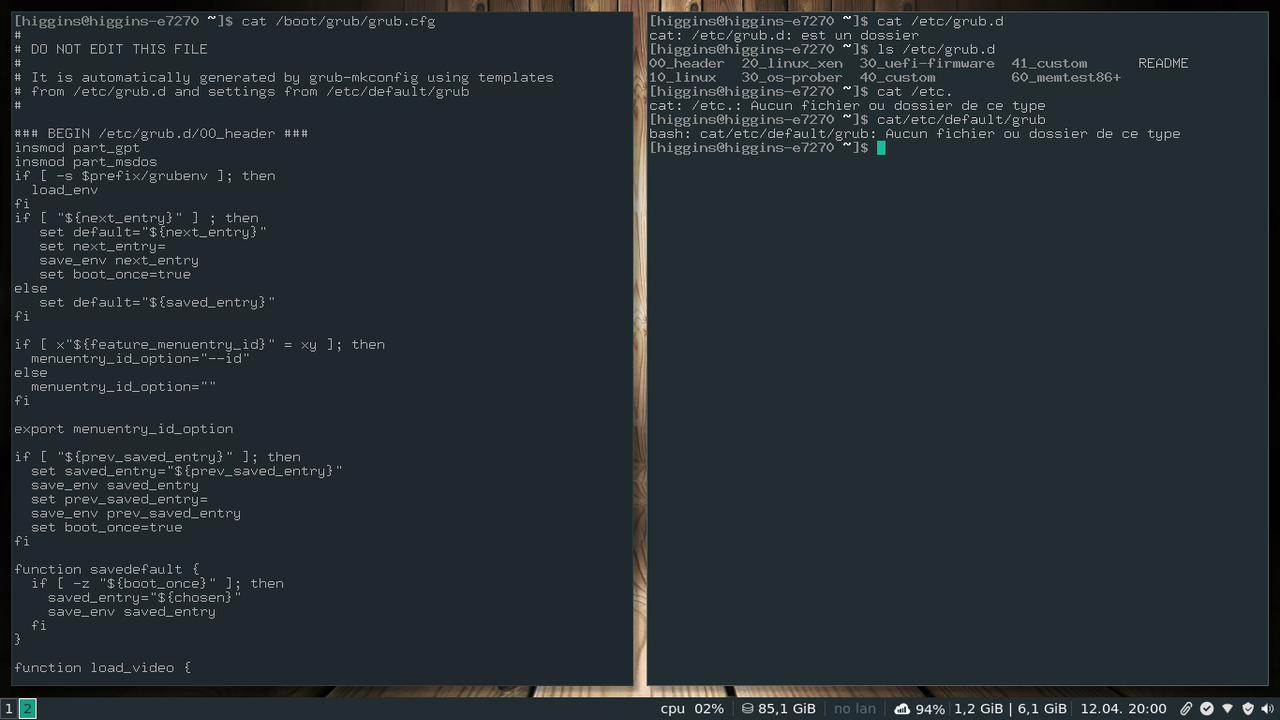Click the '# DO NOT EDIT THIS FILE' line
This screenshot has width=1280, height=720.
pos(111,49)
